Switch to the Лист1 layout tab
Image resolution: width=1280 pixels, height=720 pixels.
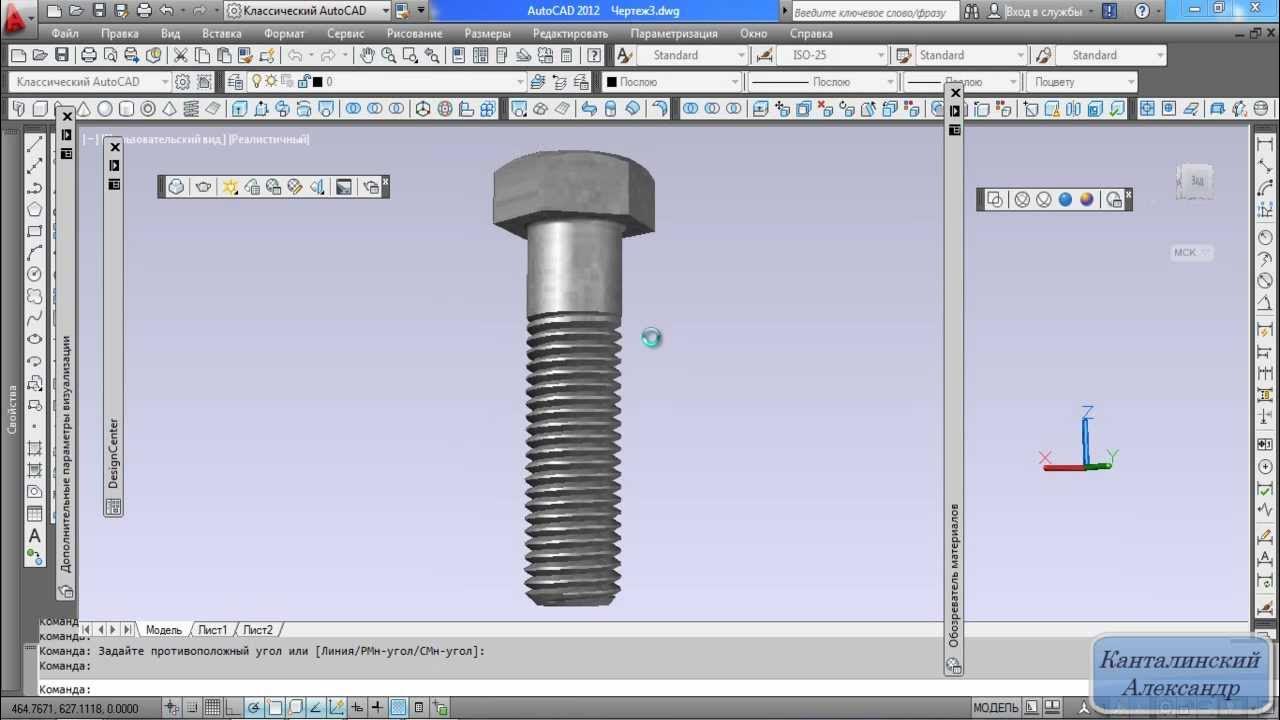(212, 630)
